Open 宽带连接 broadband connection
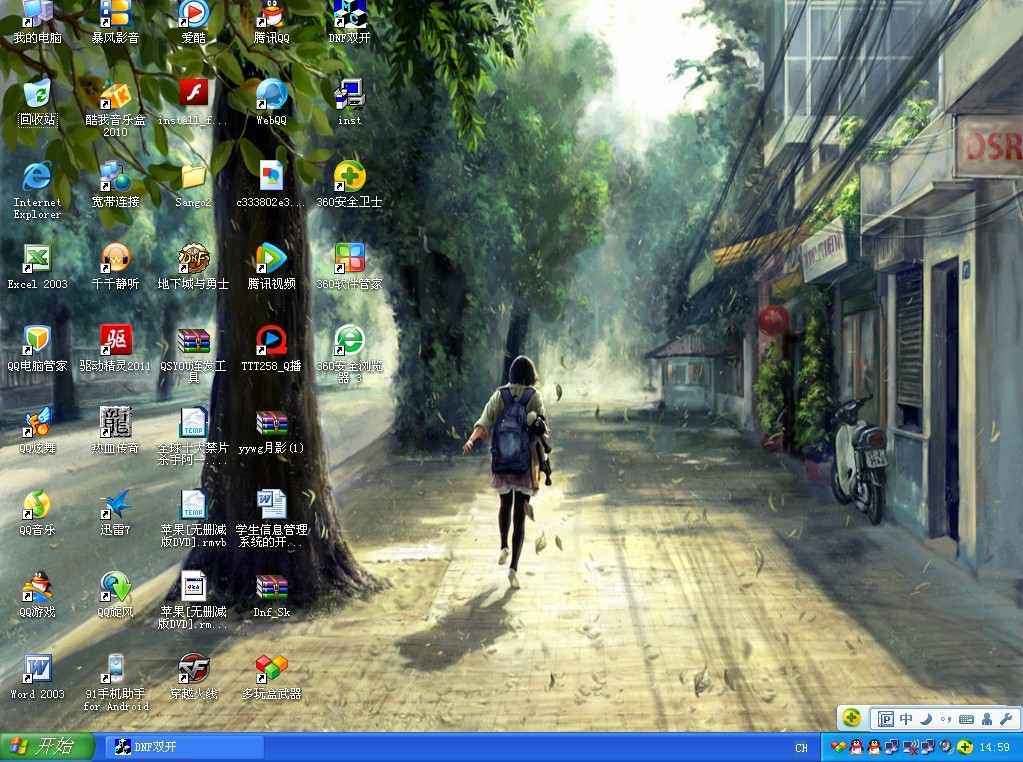Screen dimensions: 1023x762 pyautogui.click(x=115, y=185)
